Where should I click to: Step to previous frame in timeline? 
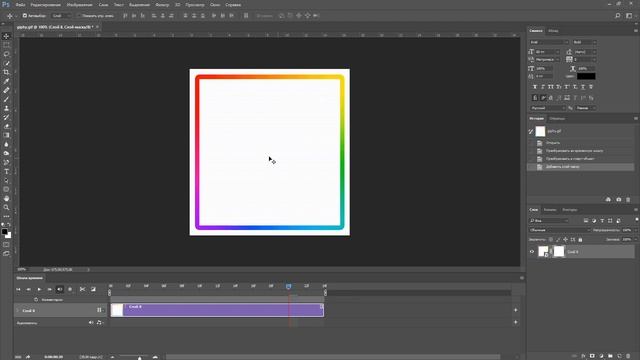coord(29,289)
